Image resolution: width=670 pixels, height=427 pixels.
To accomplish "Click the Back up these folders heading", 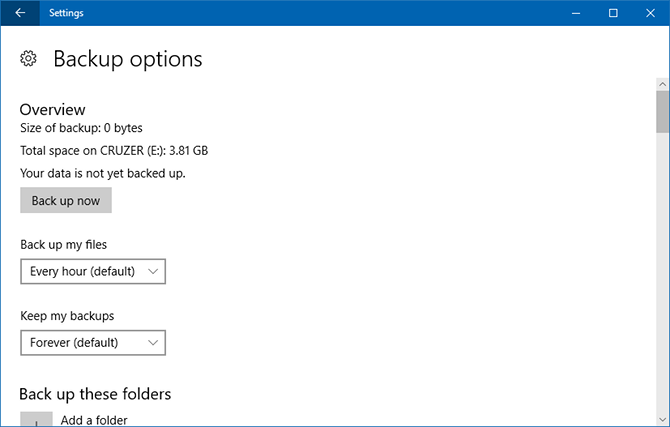I will (x=95, y=393).
